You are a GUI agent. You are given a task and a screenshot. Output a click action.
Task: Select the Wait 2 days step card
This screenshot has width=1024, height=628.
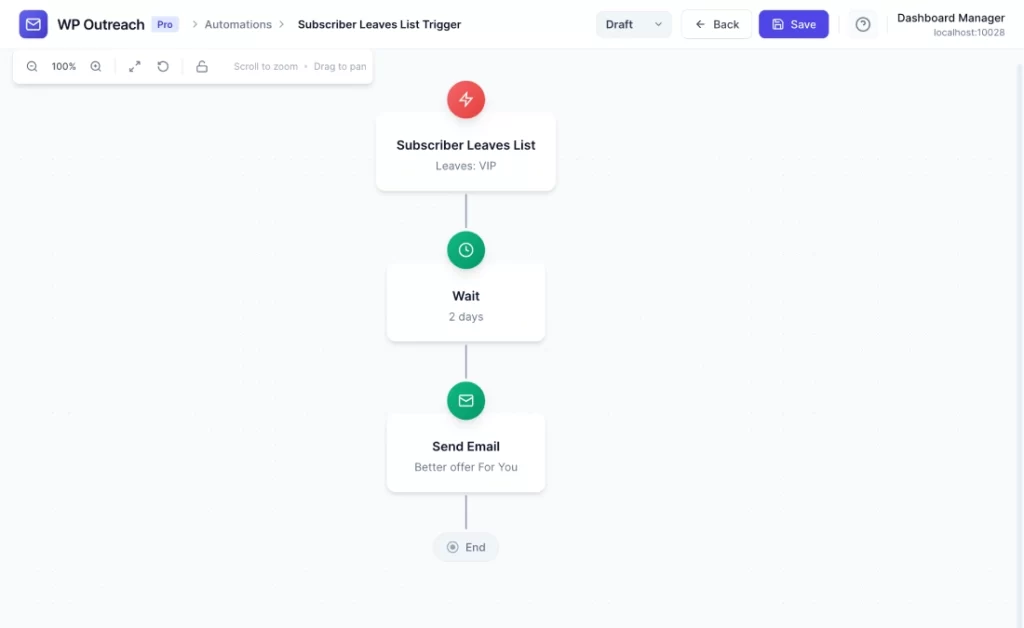(466, 305)
